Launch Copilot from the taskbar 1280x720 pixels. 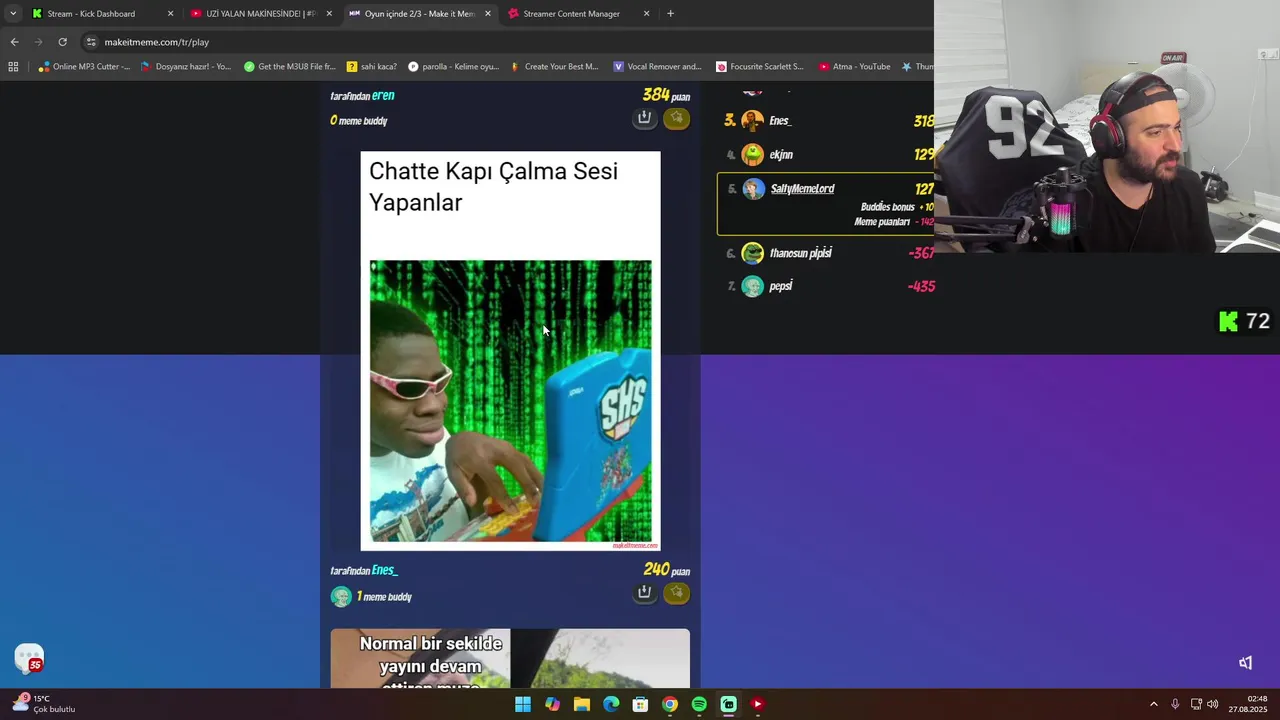click(552, 704)
